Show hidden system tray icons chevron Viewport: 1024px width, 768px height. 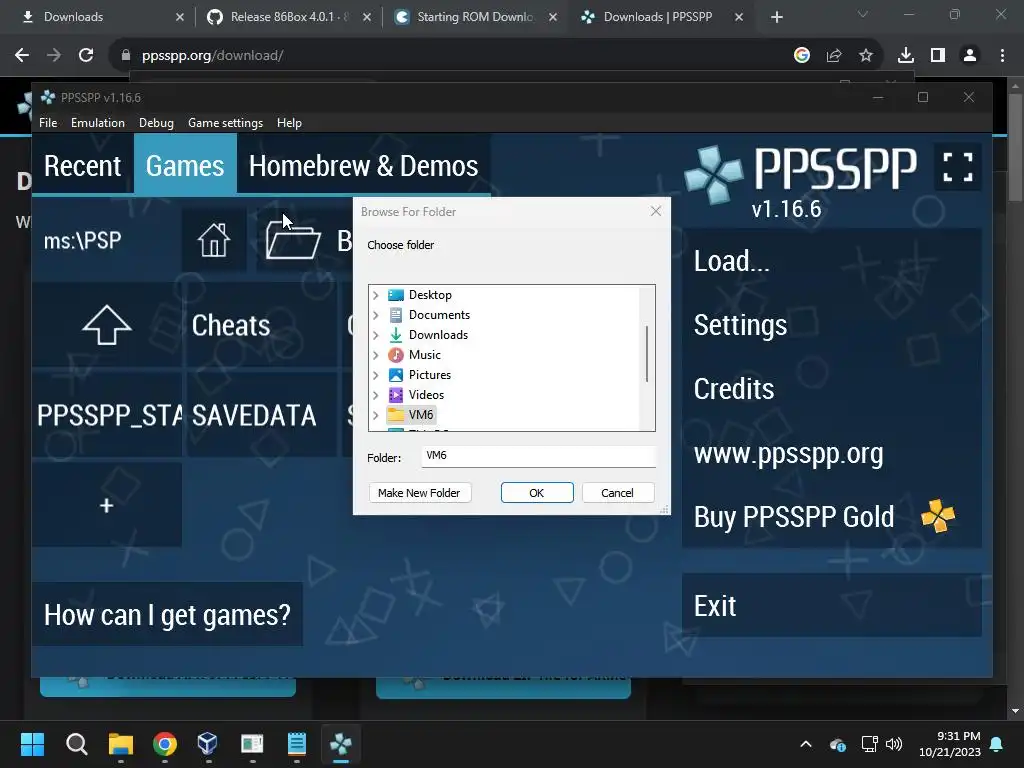[x=806, y=744]
